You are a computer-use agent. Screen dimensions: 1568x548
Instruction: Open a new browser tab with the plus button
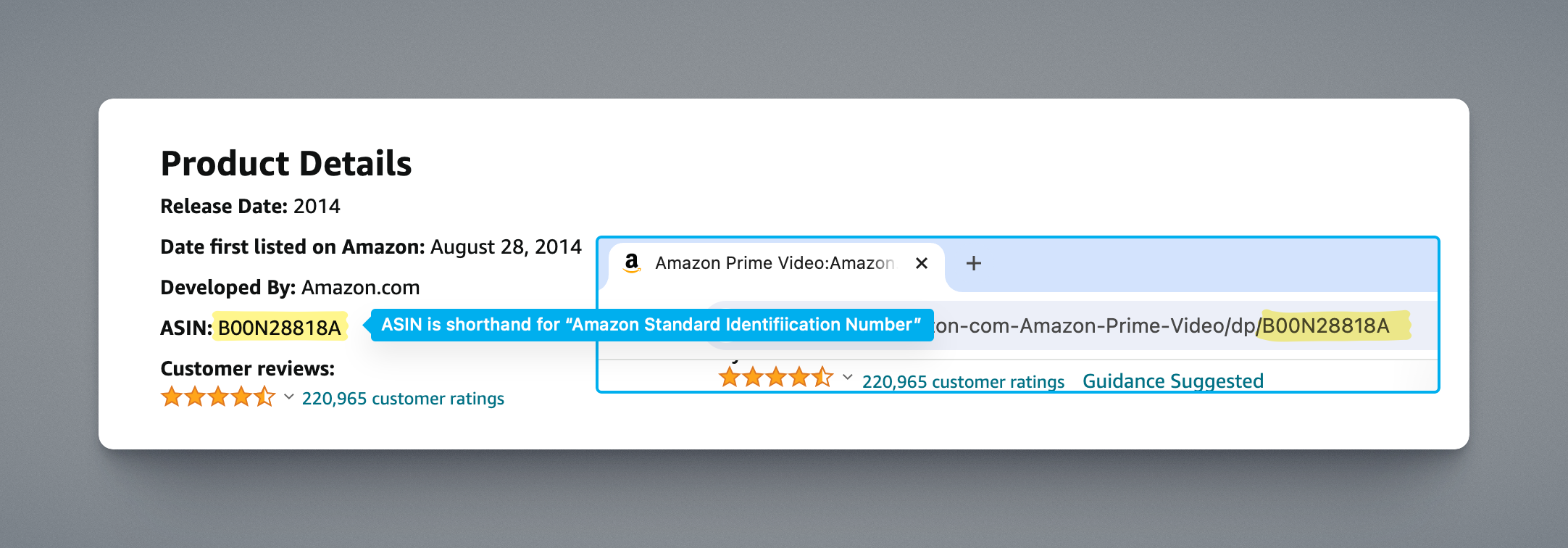pos(973,263)
